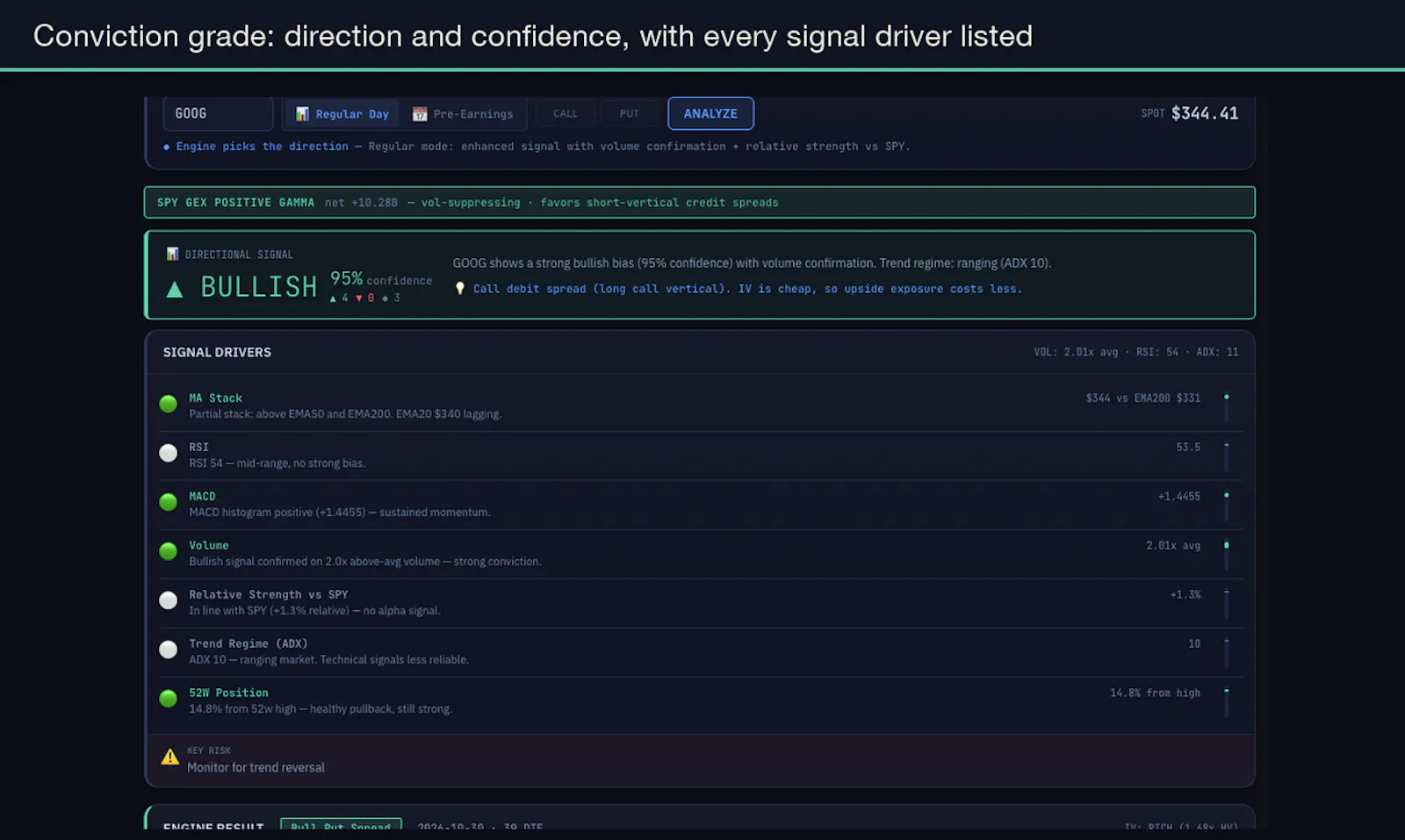
Task: Click the calendar icon in Pre-Earnings
Action: [420, 114]
